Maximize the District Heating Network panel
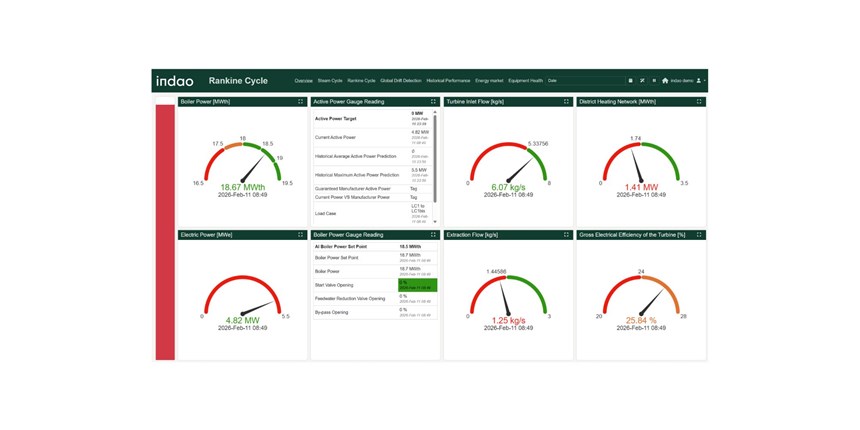This screenshot has width=860, height=430. 699,102
